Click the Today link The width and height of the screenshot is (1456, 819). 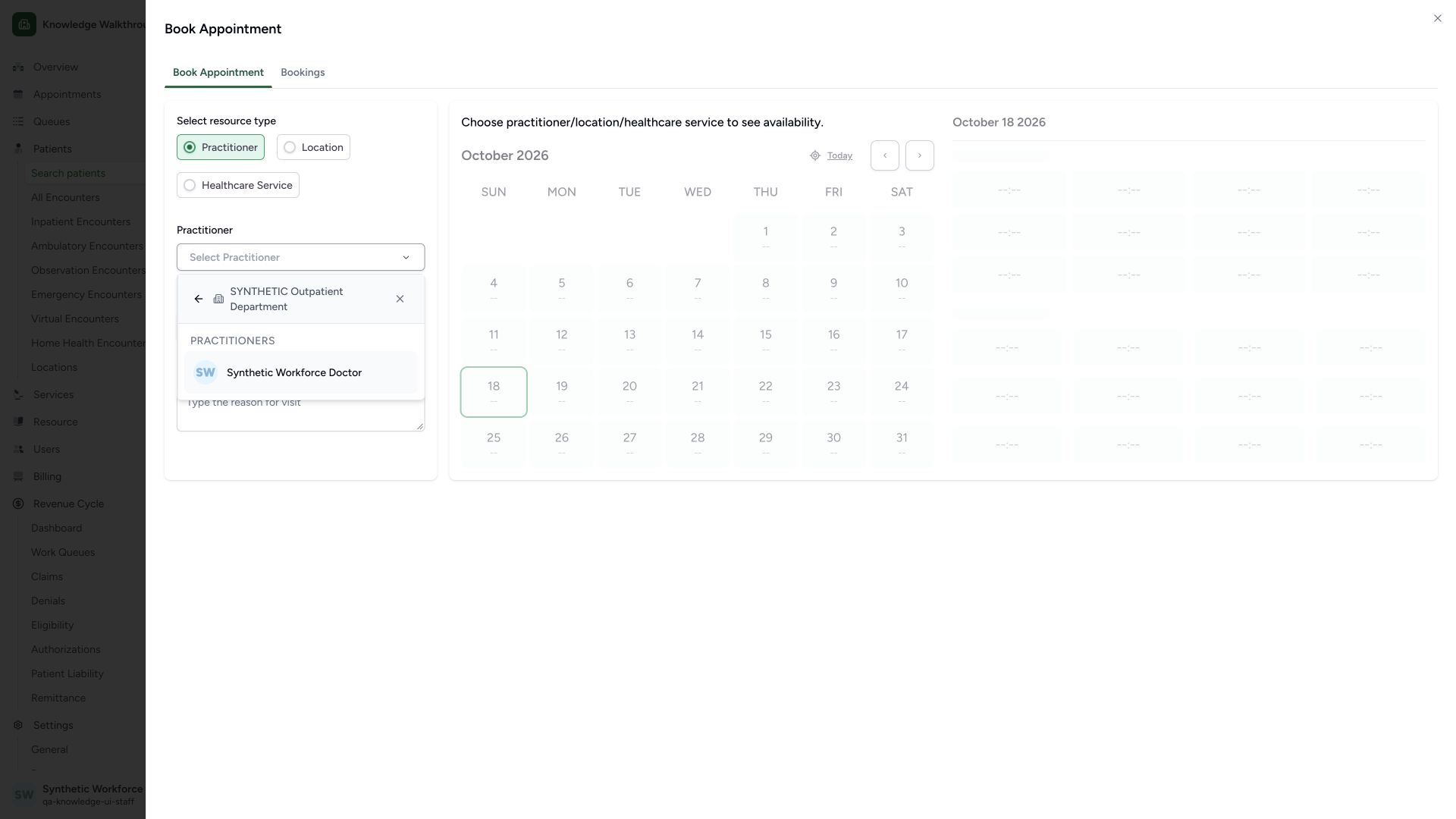(839, 155)
